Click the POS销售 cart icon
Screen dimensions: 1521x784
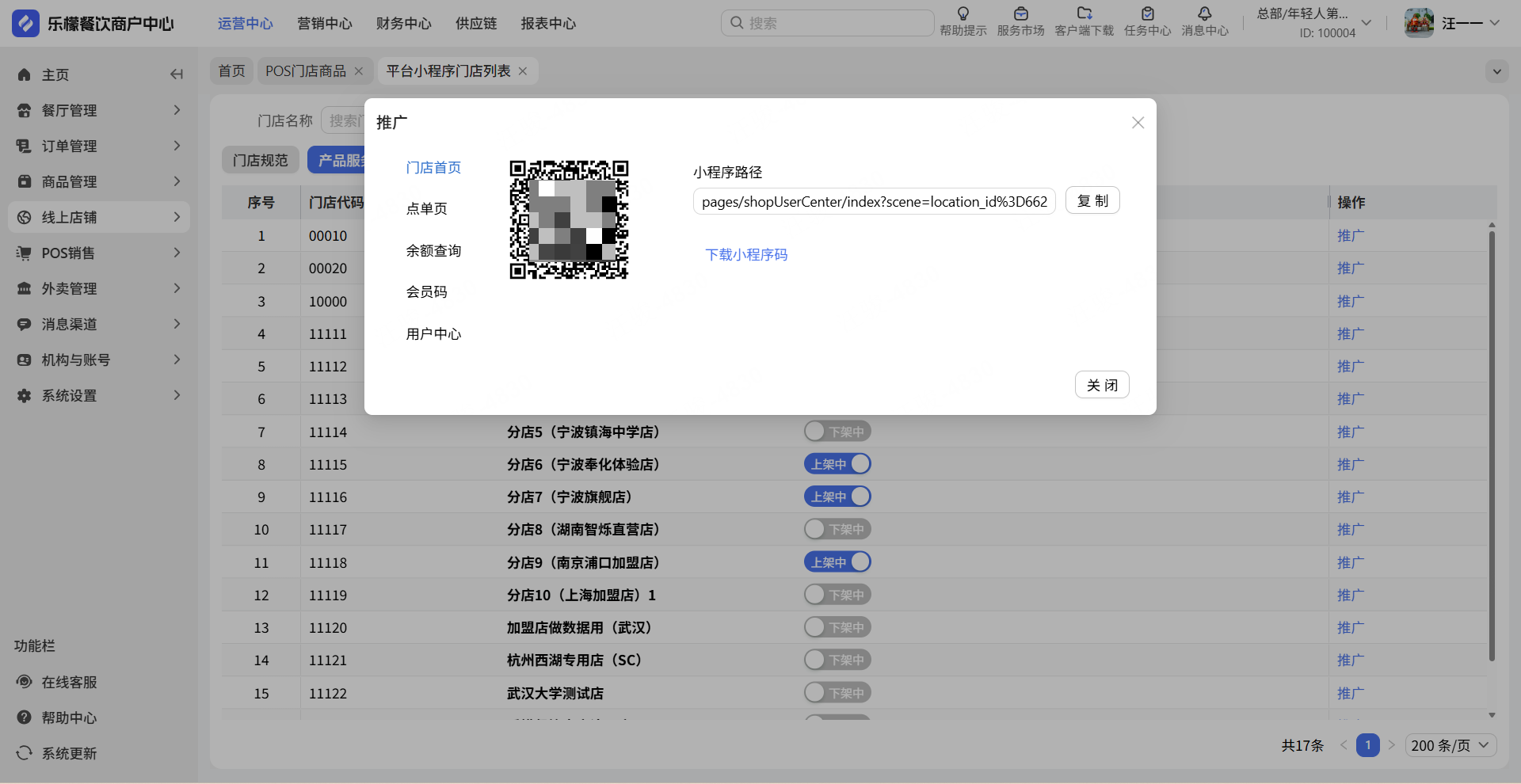click(25, 253)
